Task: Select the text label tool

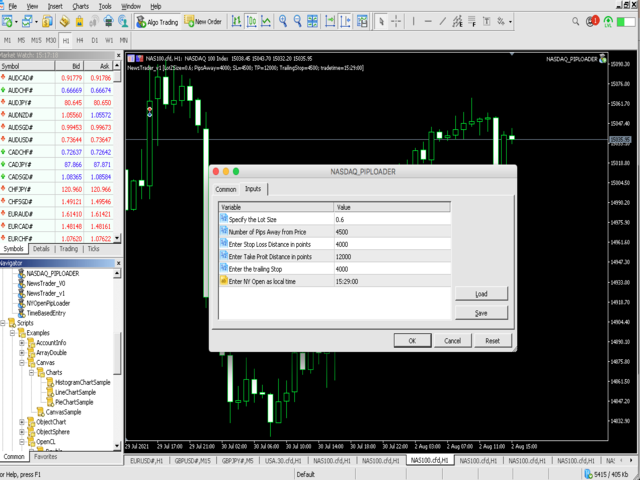Action: tap(487, 21)
